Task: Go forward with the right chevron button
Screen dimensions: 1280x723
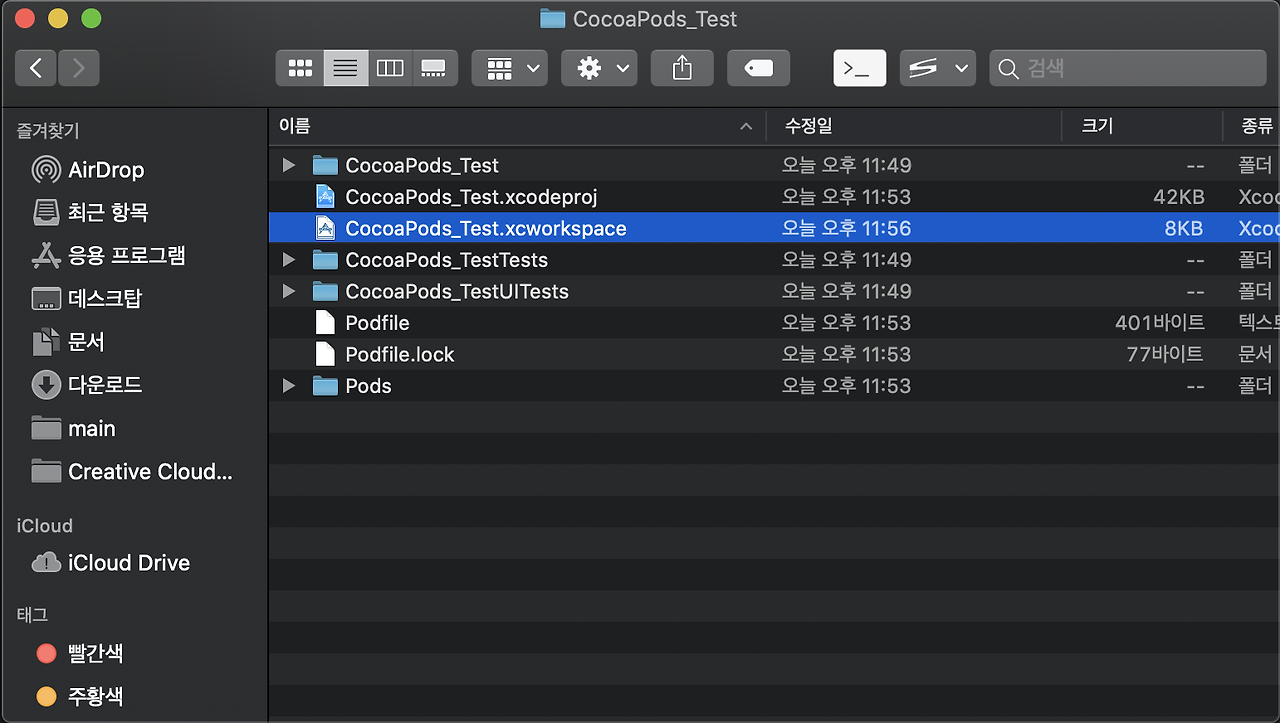Action: tap(79, 68)
